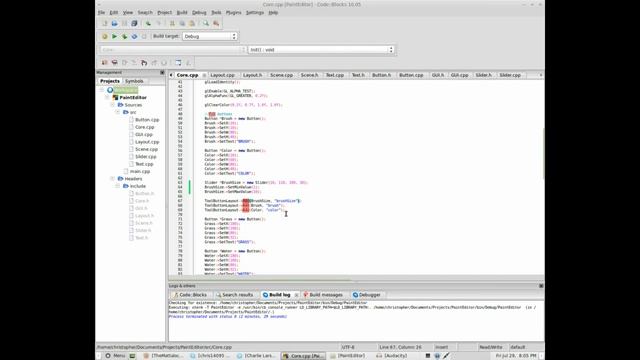Click the green Run icon
This screenshot has height=360, width=640.
pos(115,36)
